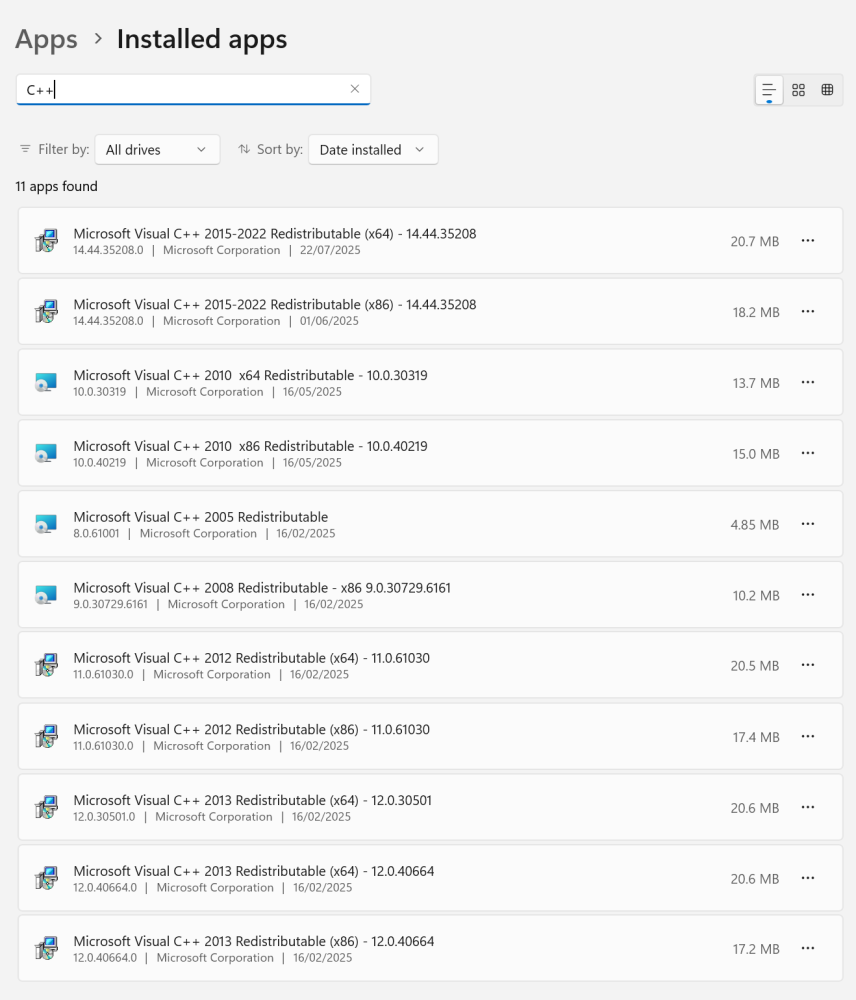This screenshot has width=856, height=1000.
Task: Open more options for Visual C++ 2005 Redistributable
Action: tap(808, 524)
